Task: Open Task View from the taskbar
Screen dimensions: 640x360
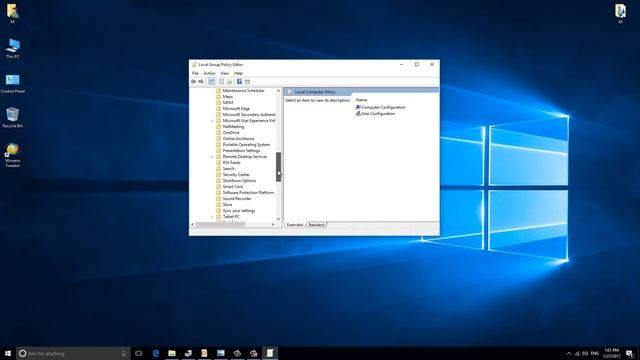Action: (x=139, y=353)
